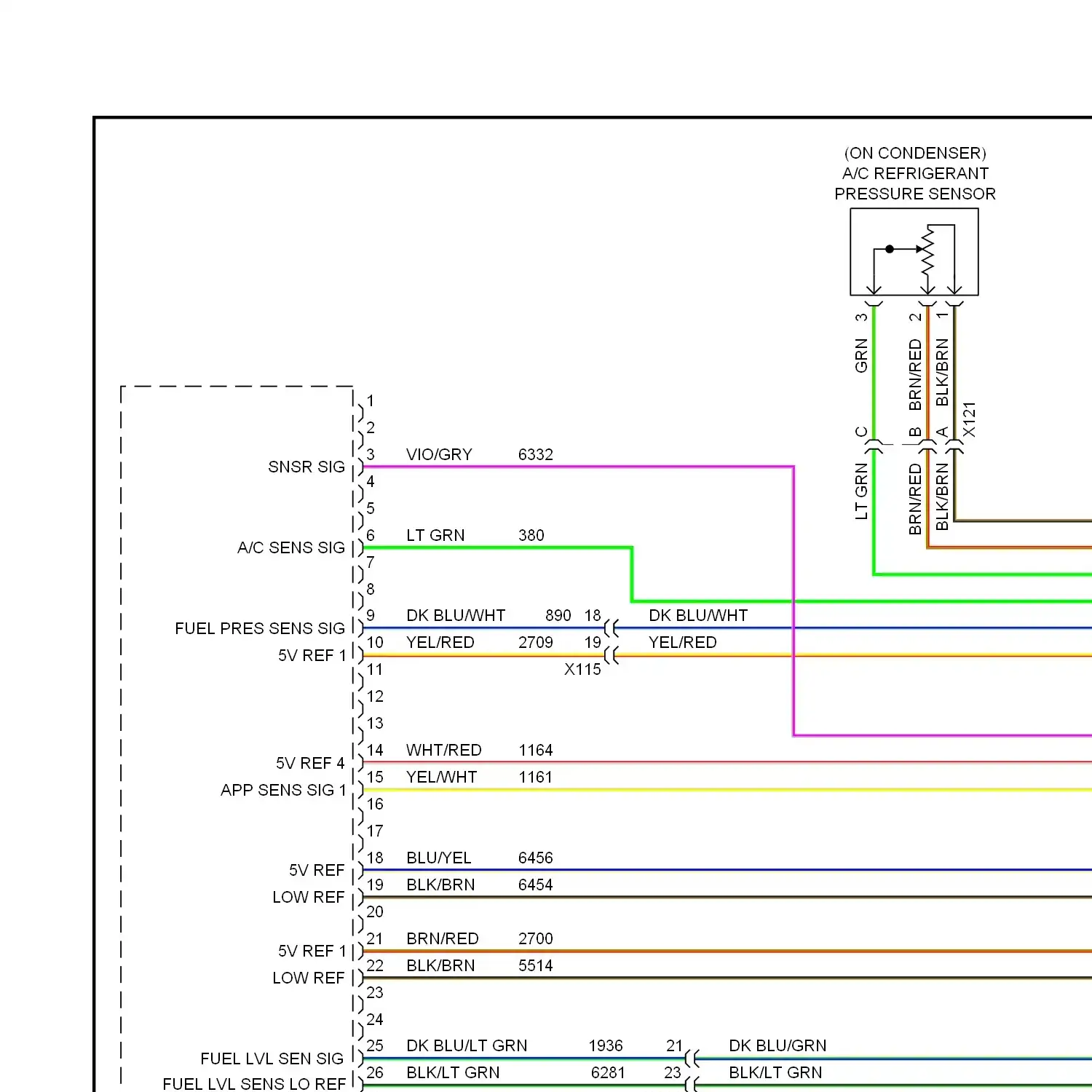Select the "DK BLU/LT GRN" wire label
This screenshot has height=1092, width=1092.
coord(467,1045)
